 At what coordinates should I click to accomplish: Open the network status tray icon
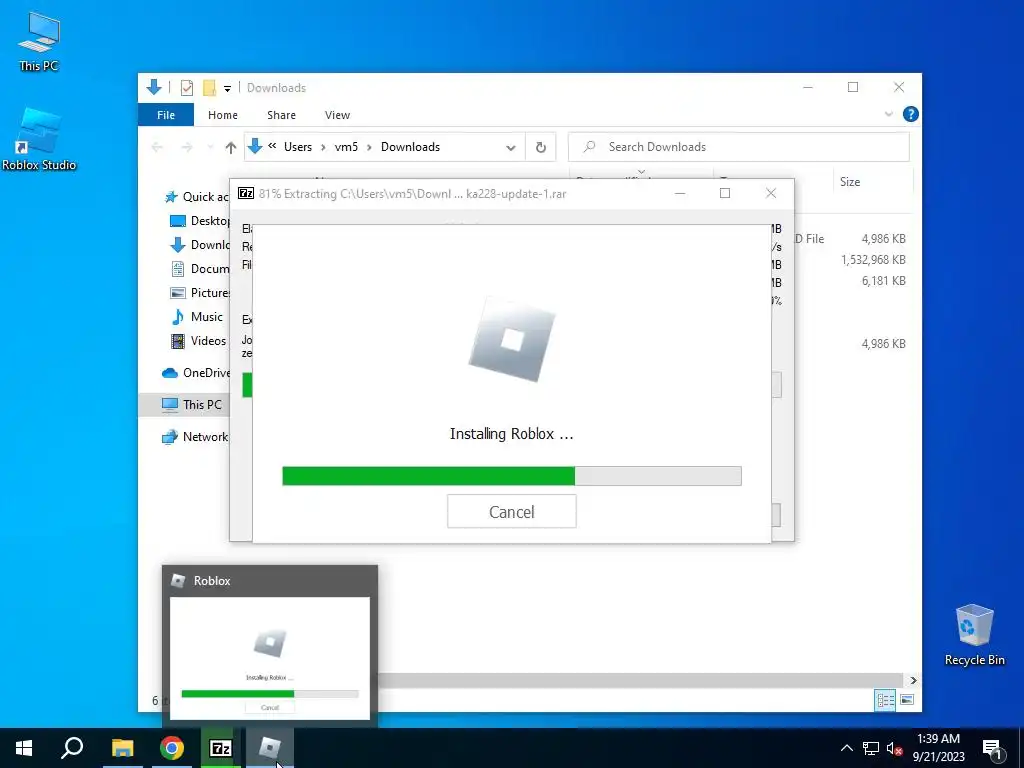tap(871, 748)
